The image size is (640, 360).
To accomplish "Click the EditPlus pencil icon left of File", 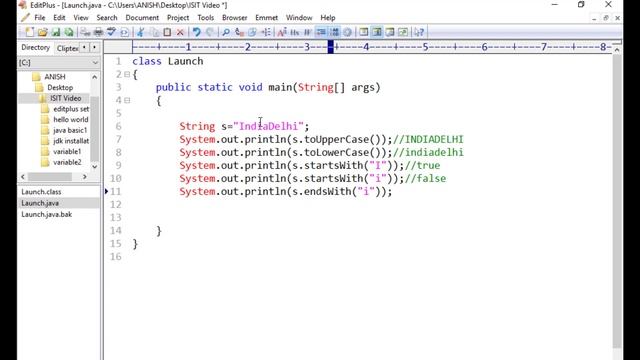I will point(25,18).
